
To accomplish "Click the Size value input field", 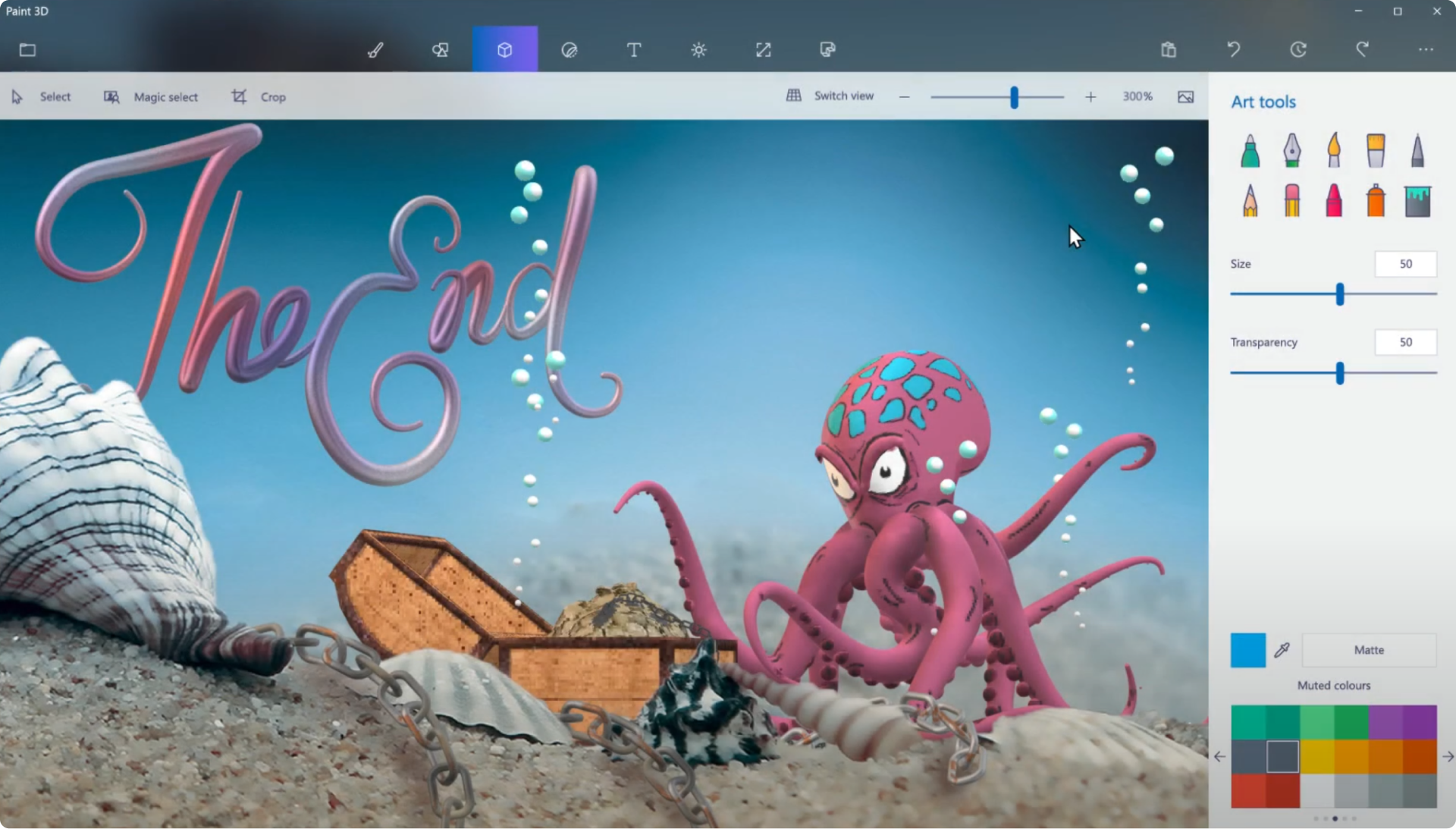I will point(1404,264).
